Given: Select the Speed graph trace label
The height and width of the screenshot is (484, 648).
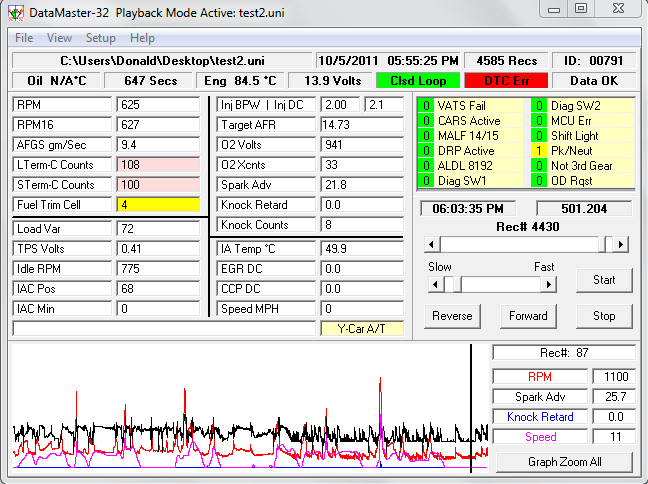Looking at the screenshot, I should 540,437.
